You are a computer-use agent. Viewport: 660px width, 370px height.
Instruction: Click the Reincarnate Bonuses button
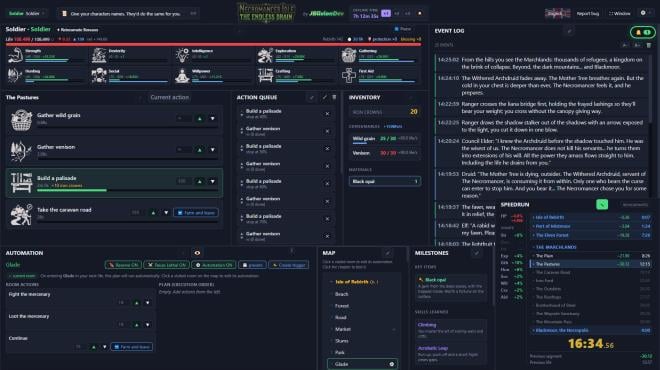coord(78,30)
